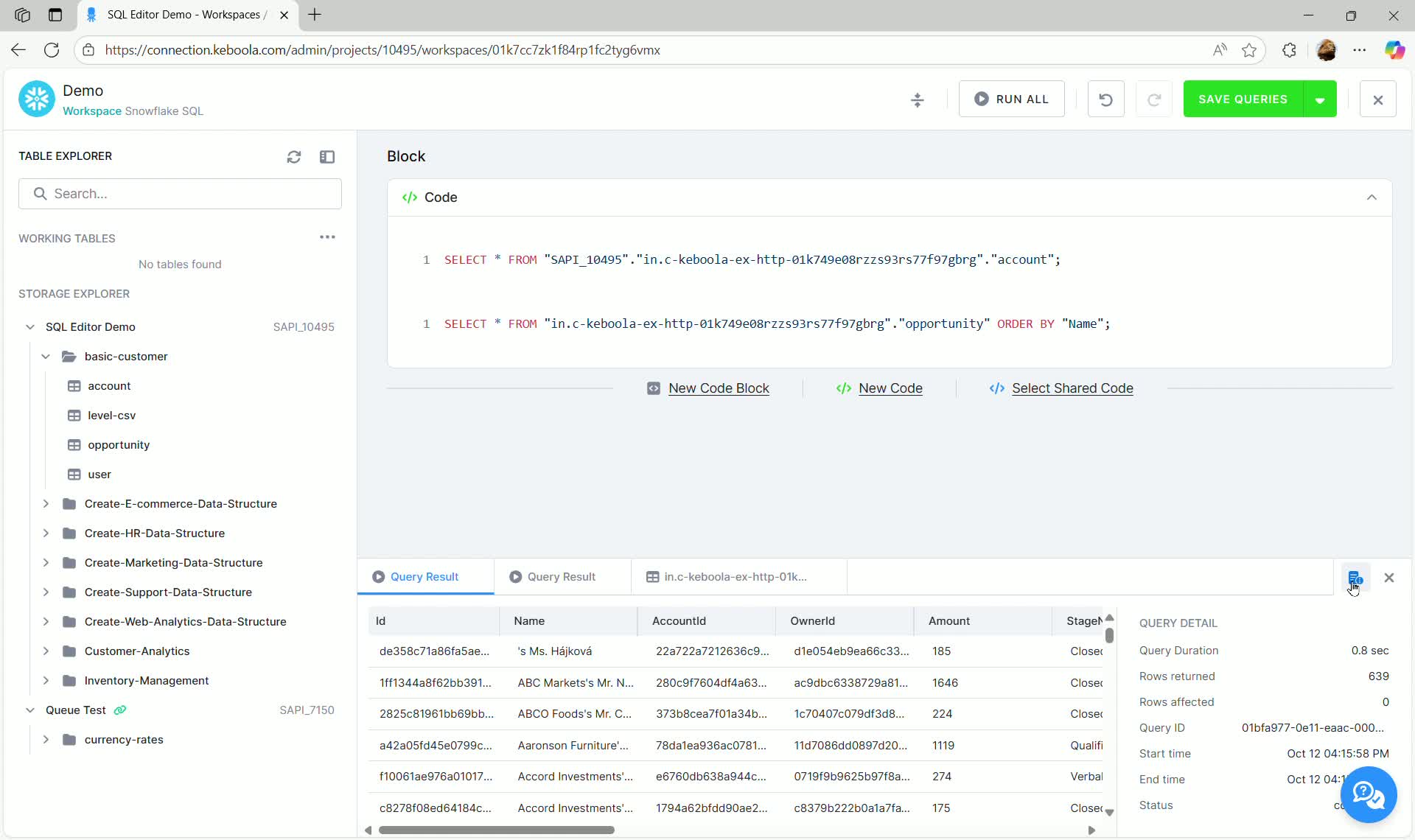
Task: Click the split view icon next to RUN ALL
Action: 918,99
